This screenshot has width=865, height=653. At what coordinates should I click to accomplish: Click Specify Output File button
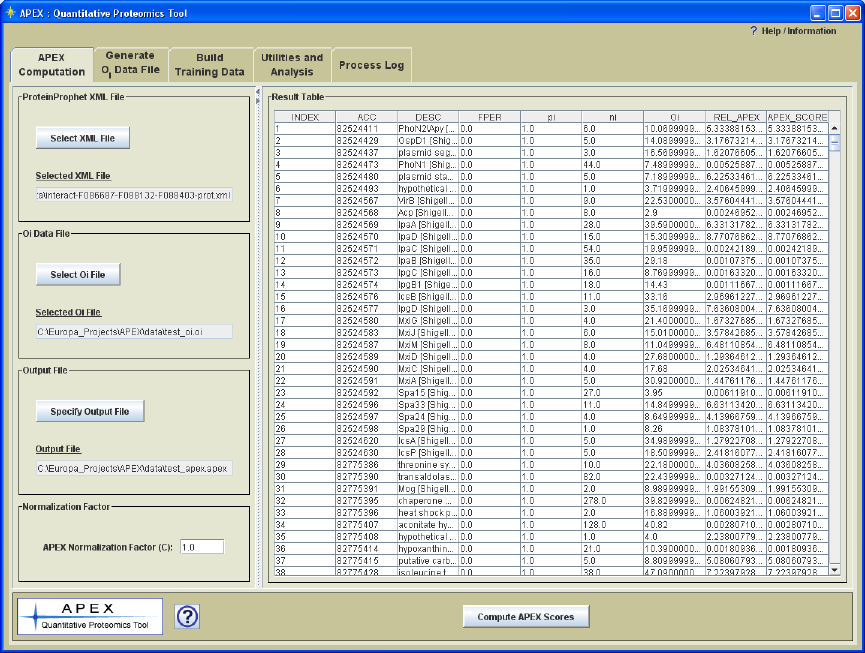pyautogui.click(x=90, y=411)
